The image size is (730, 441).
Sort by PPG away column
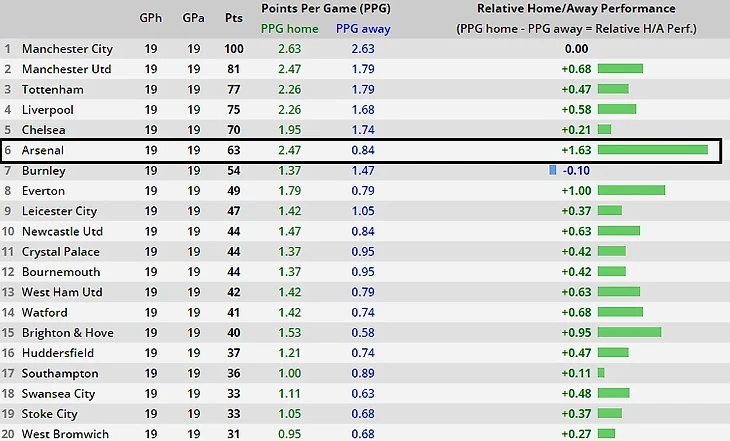tap(363, 29)
